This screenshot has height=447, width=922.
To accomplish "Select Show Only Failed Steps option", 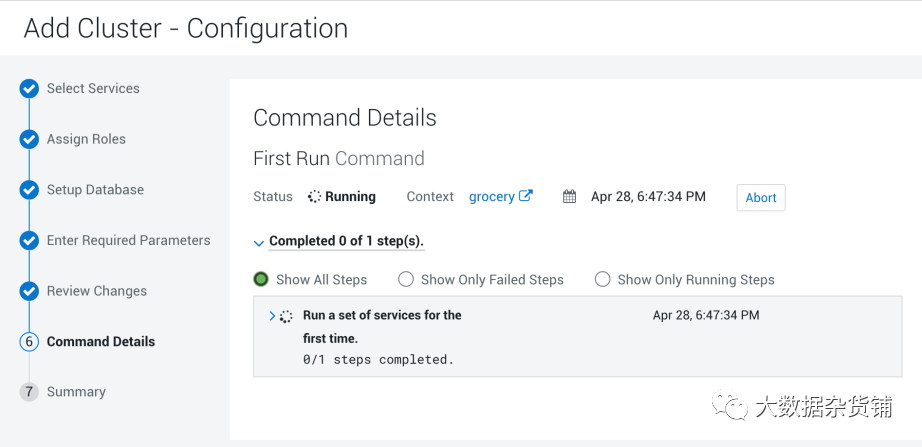I will point(406,279).
